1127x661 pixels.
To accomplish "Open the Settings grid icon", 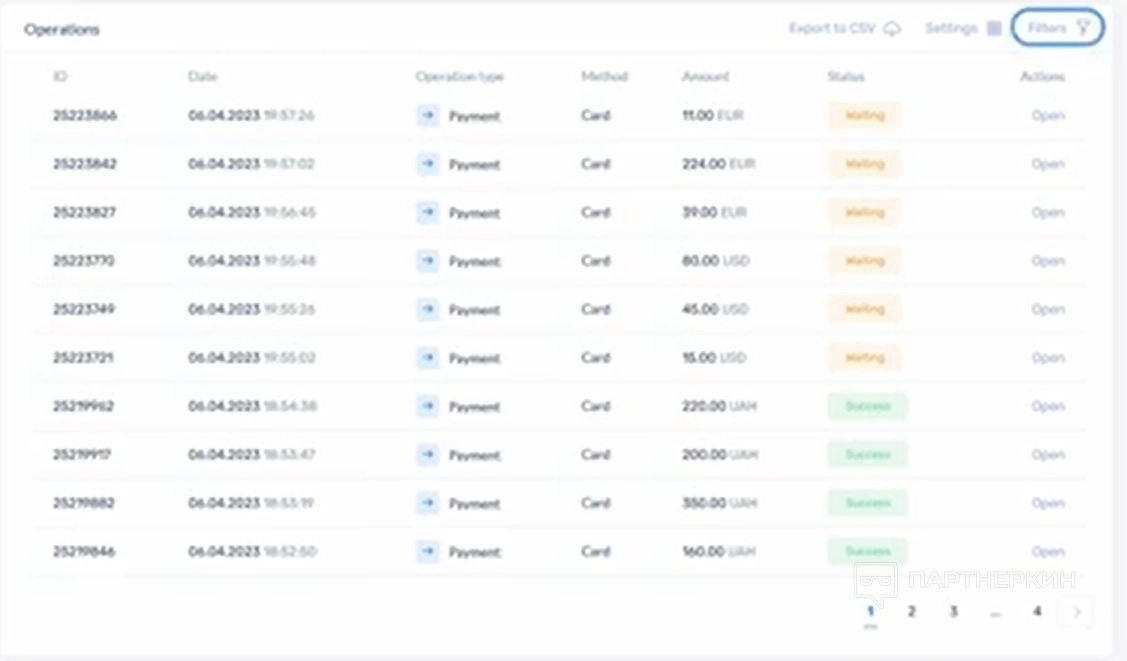I will [x=994, y=28].
